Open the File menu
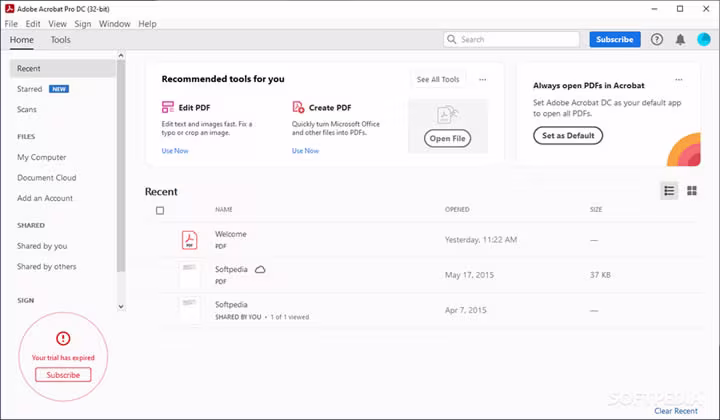Image resolution: width=720 pixels, height=420 pixels. (x=11, y=24)
